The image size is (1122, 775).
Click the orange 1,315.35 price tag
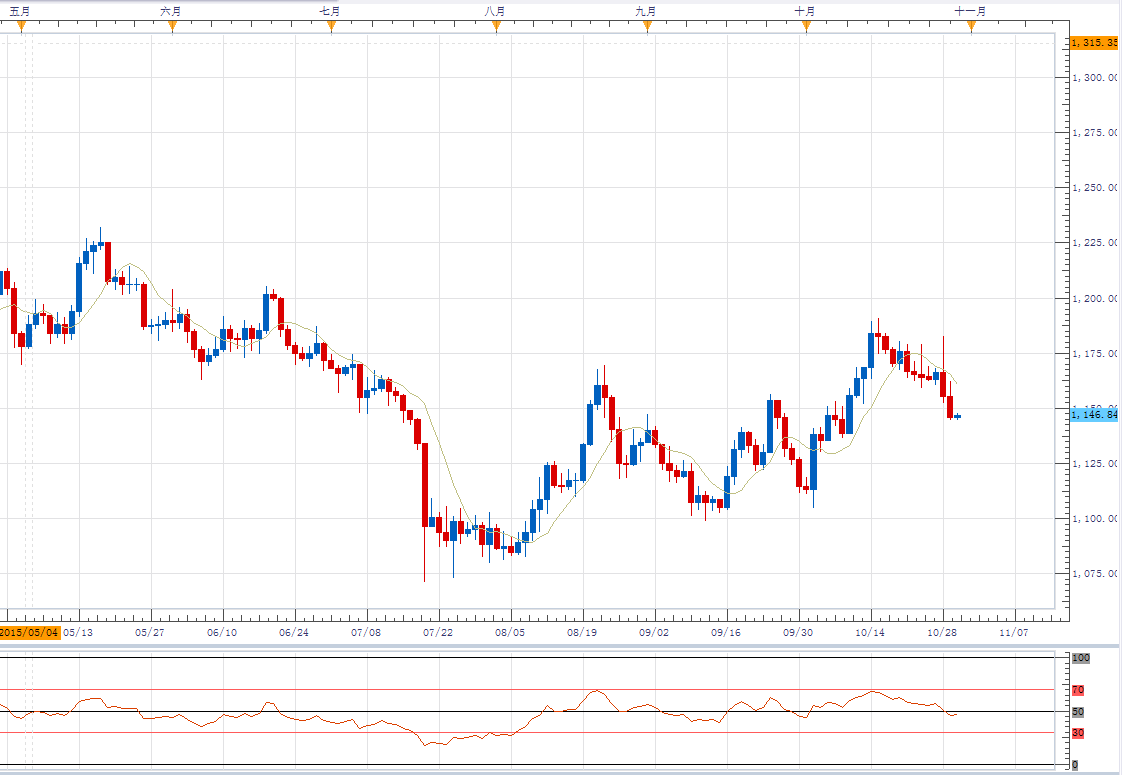click(1095, 43)
